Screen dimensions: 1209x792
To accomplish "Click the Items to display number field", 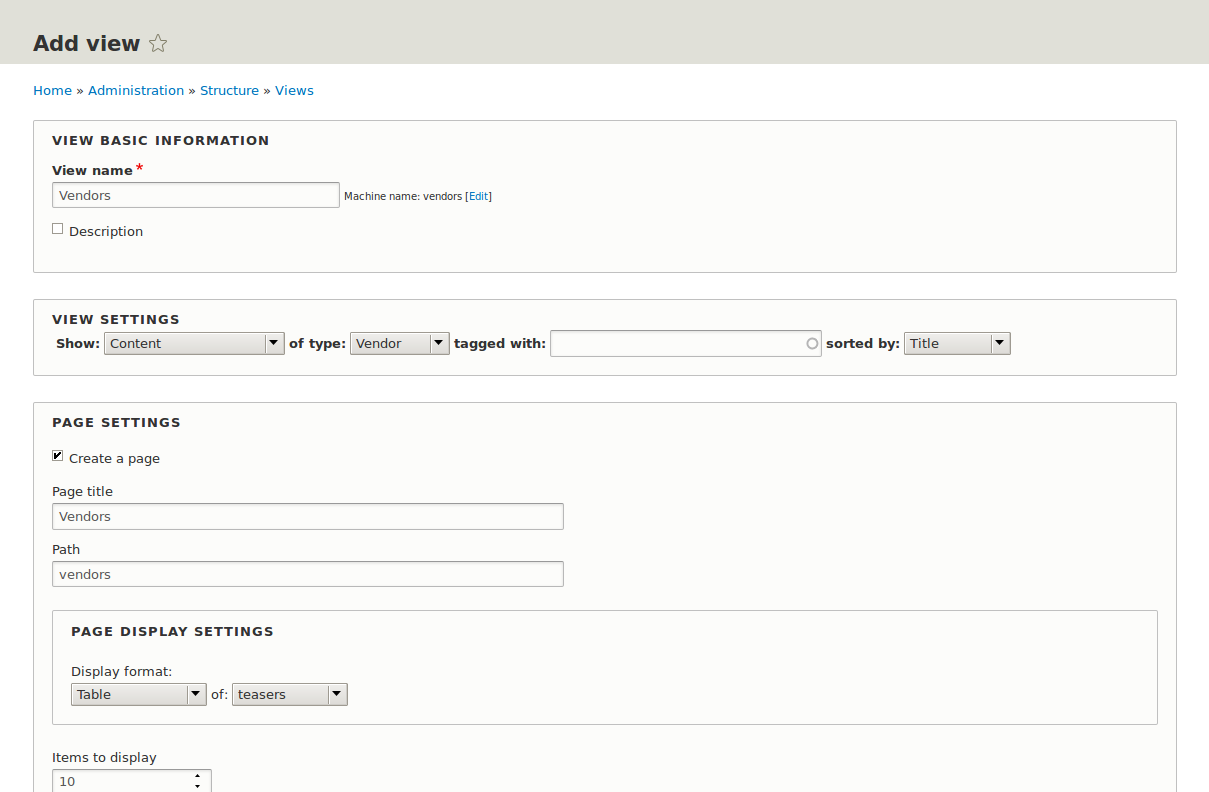I will pos(120,781).
